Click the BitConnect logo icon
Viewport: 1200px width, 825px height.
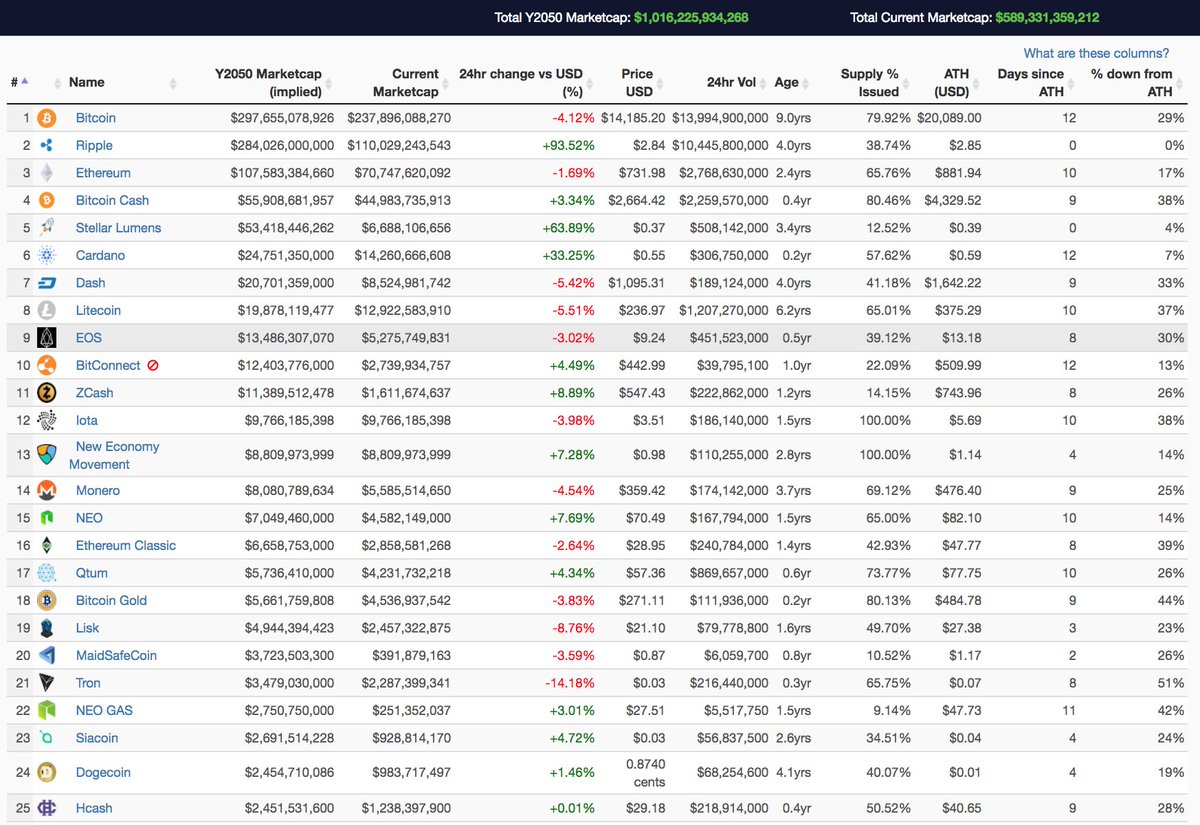coord(47,365)
